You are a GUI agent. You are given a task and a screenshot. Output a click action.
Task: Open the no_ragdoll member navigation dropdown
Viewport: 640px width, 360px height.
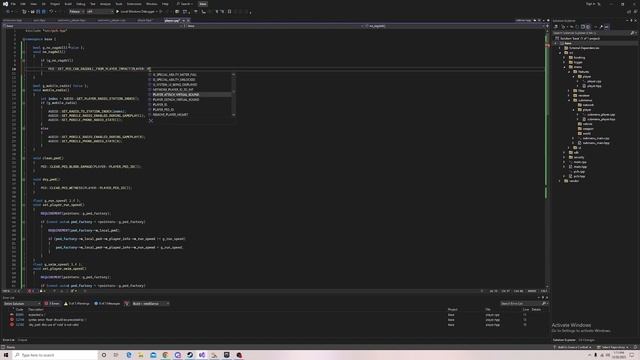[456, 26]
